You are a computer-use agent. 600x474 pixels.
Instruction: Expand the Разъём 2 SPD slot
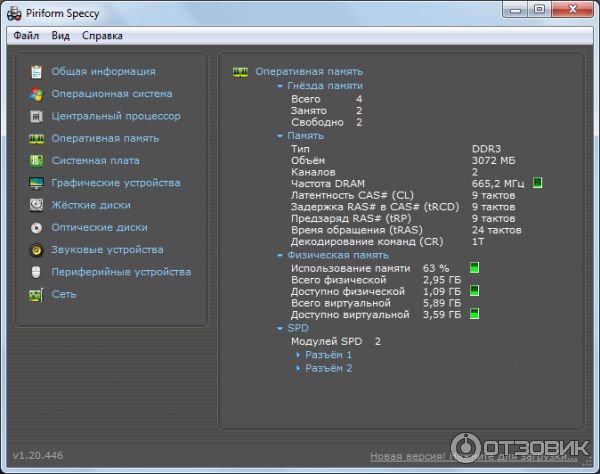coord(328,368)
